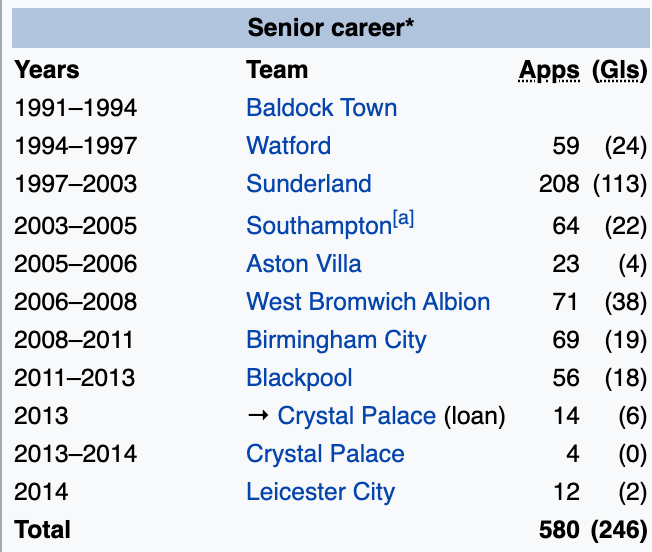Click the Southampton team link
Screen dimensions: 652x552
point(318,226)
